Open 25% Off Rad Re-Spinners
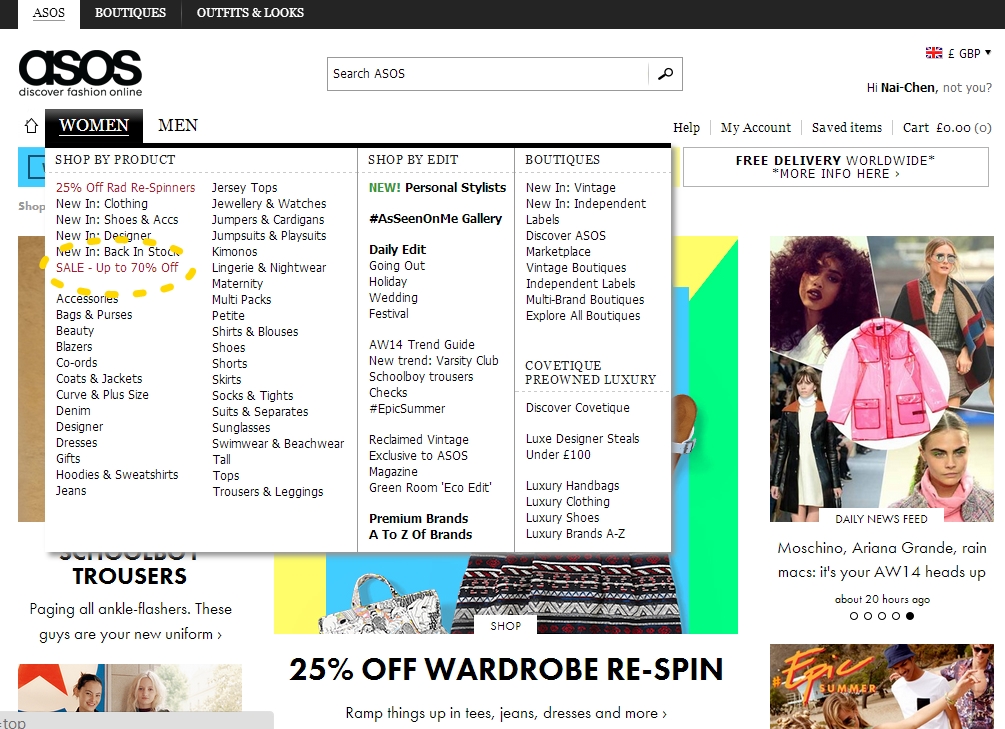Screen dimensions: 1005x729 click(x=126, y=187)
